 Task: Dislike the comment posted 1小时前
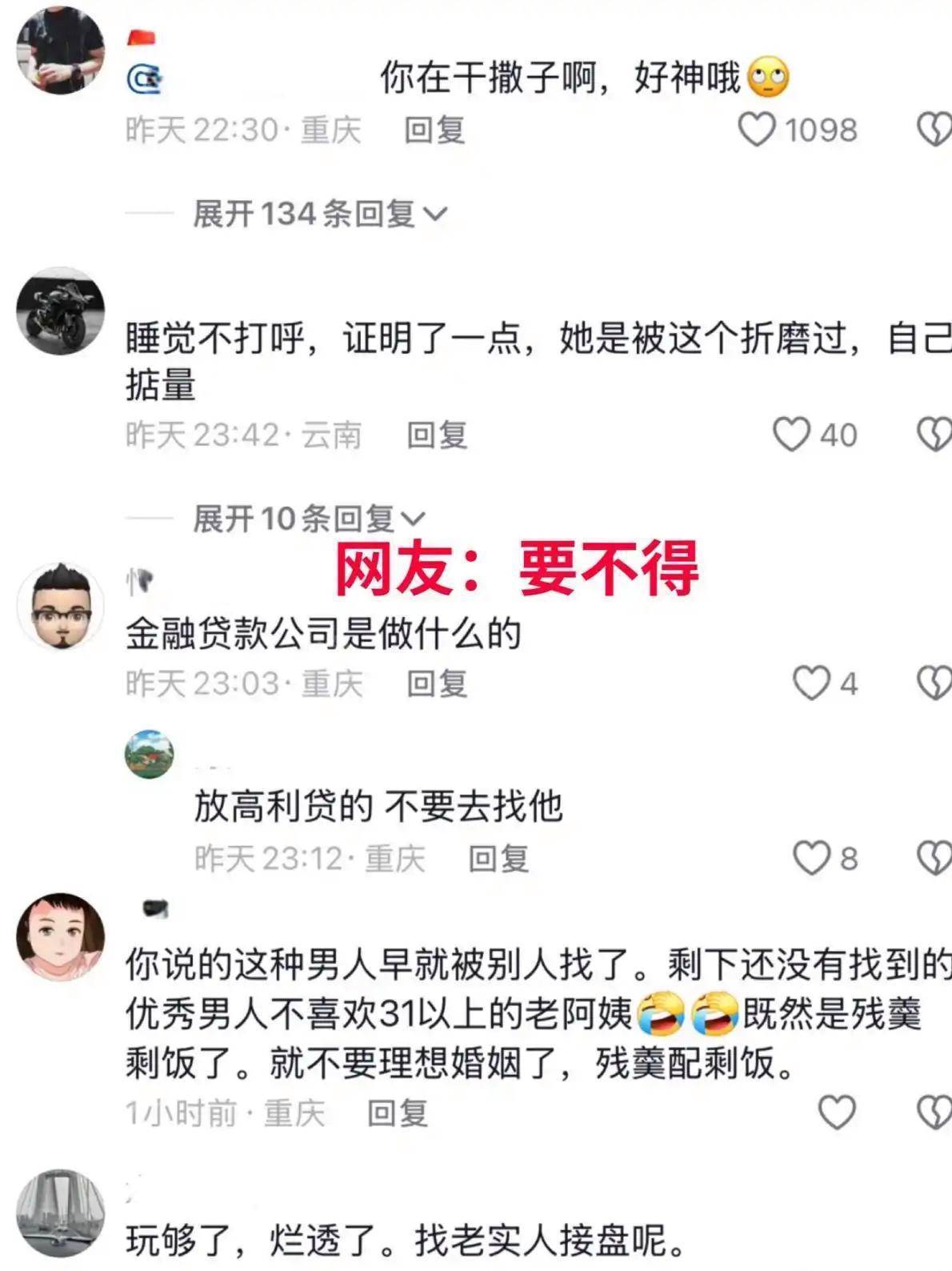(x=934, y=1113)
